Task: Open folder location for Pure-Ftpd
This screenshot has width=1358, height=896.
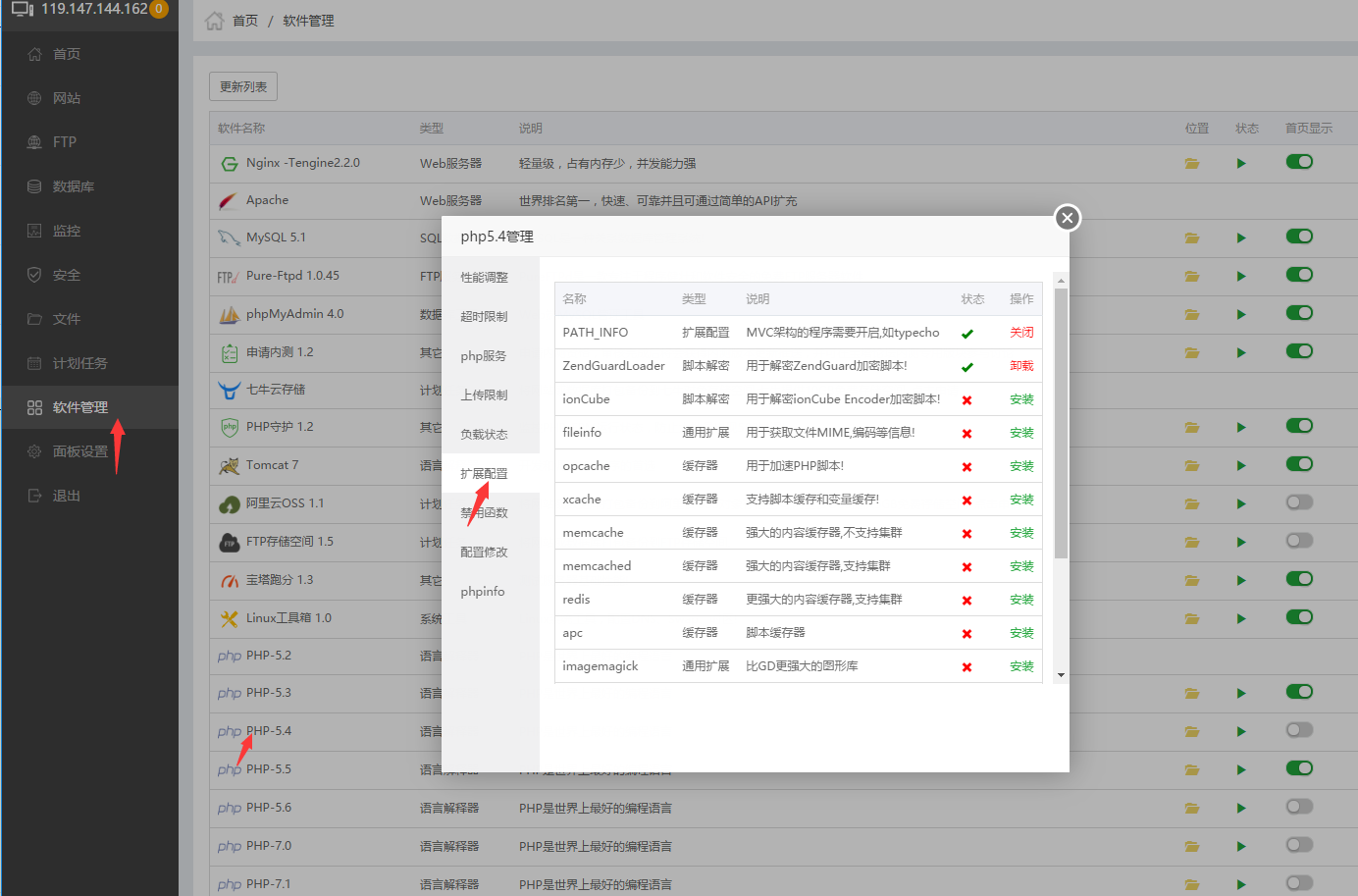Action: [x=1192, y=277]
